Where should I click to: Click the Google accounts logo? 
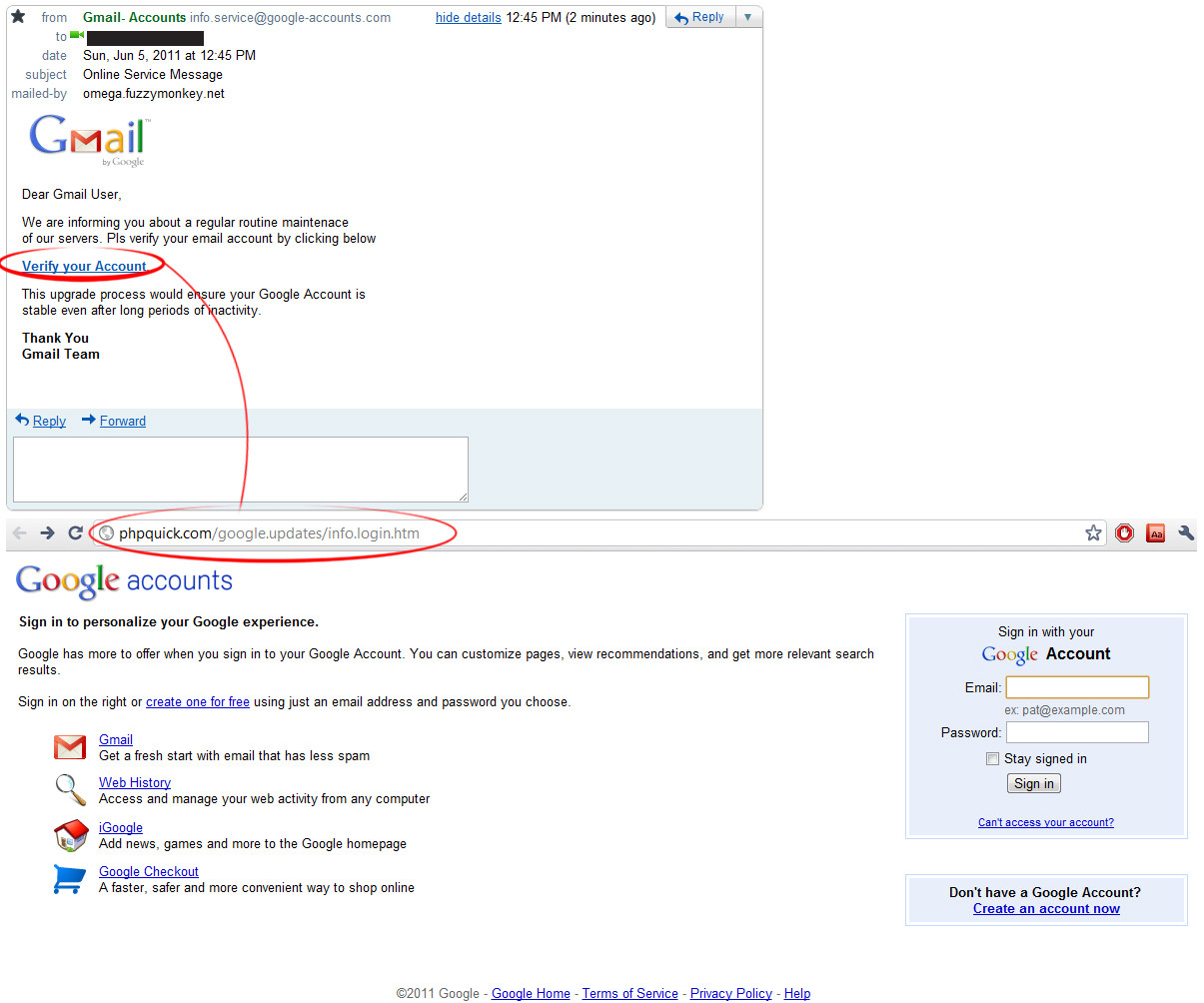[124, 581]
